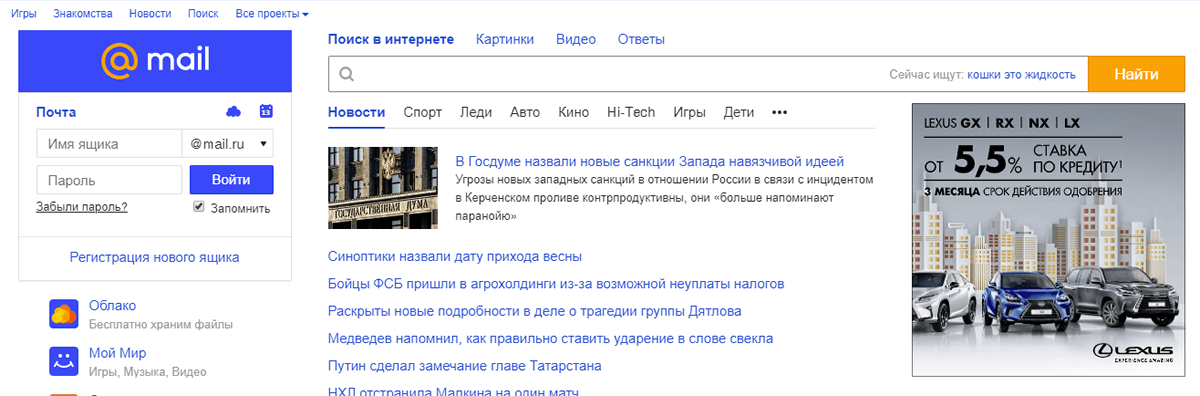Open headline about группы Дятлова
The image size is (1200, 396).
point(535,311)
